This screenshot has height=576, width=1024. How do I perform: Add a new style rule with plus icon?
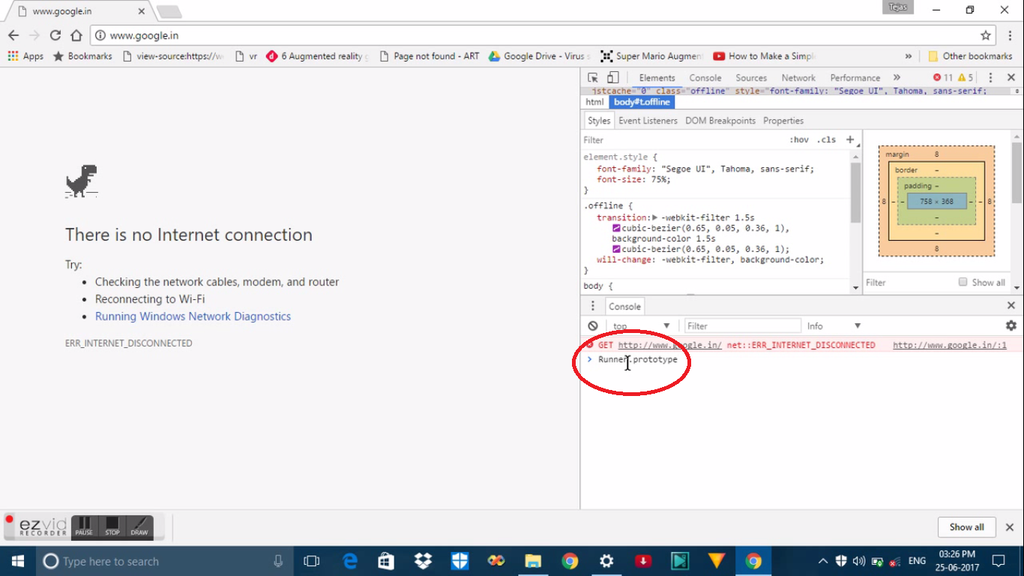click(x=850, y=139)
